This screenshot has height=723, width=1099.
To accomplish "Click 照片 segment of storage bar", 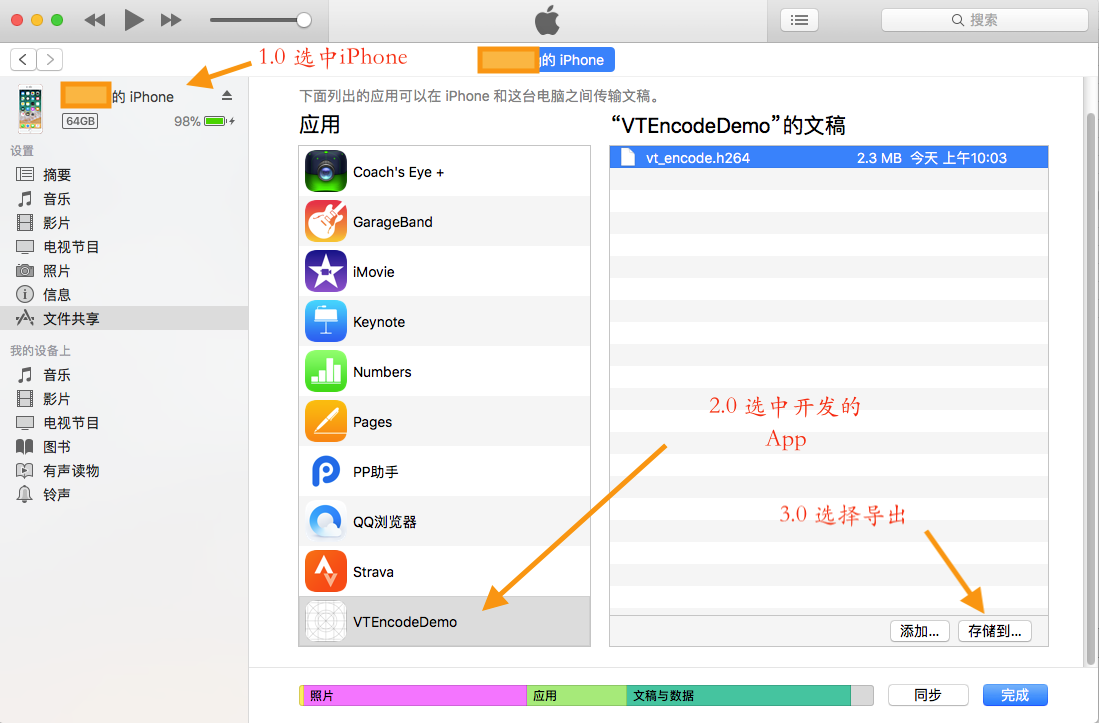I will click(x=415, y=696).
